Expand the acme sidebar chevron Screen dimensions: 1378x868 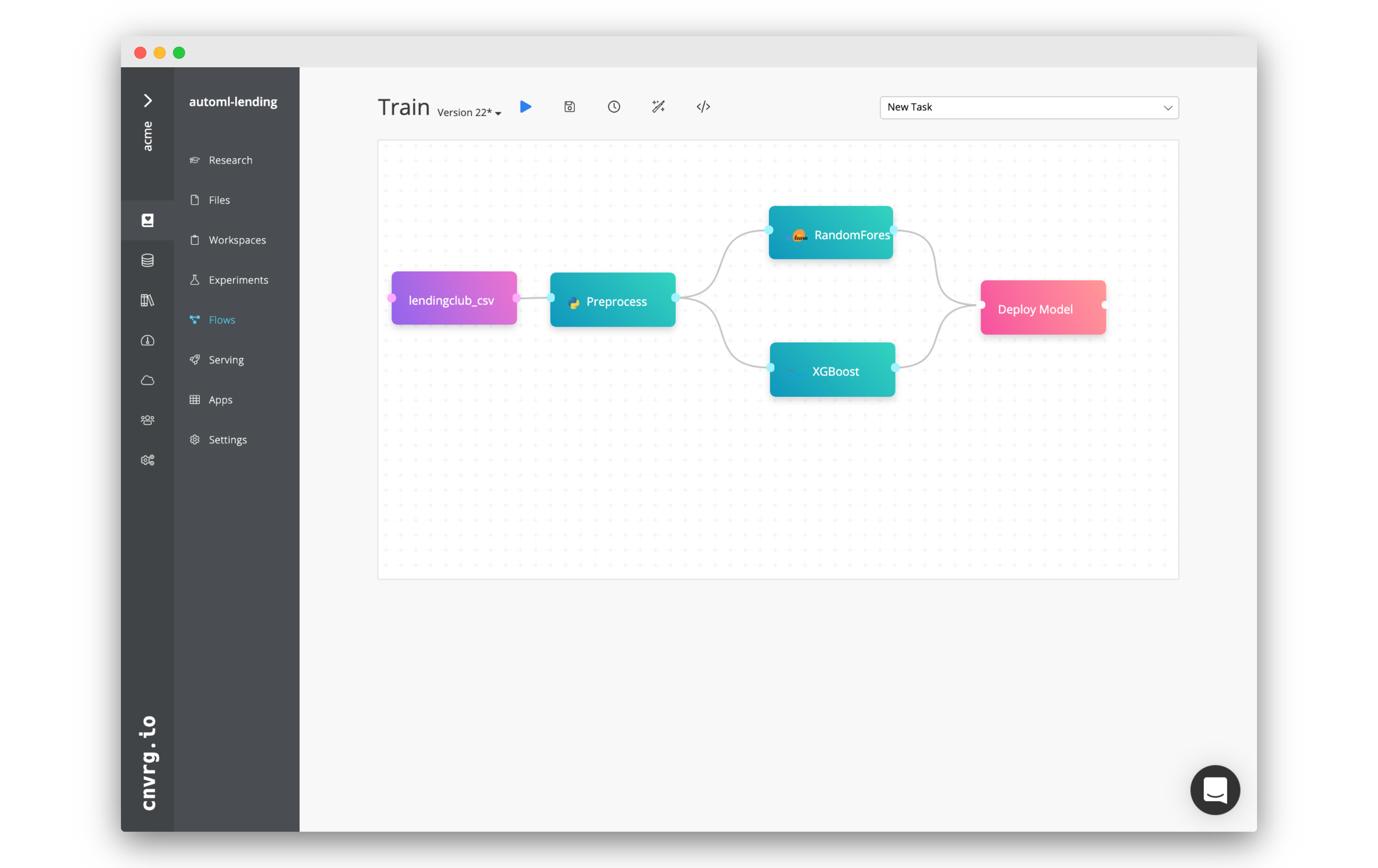coord(148,101)
